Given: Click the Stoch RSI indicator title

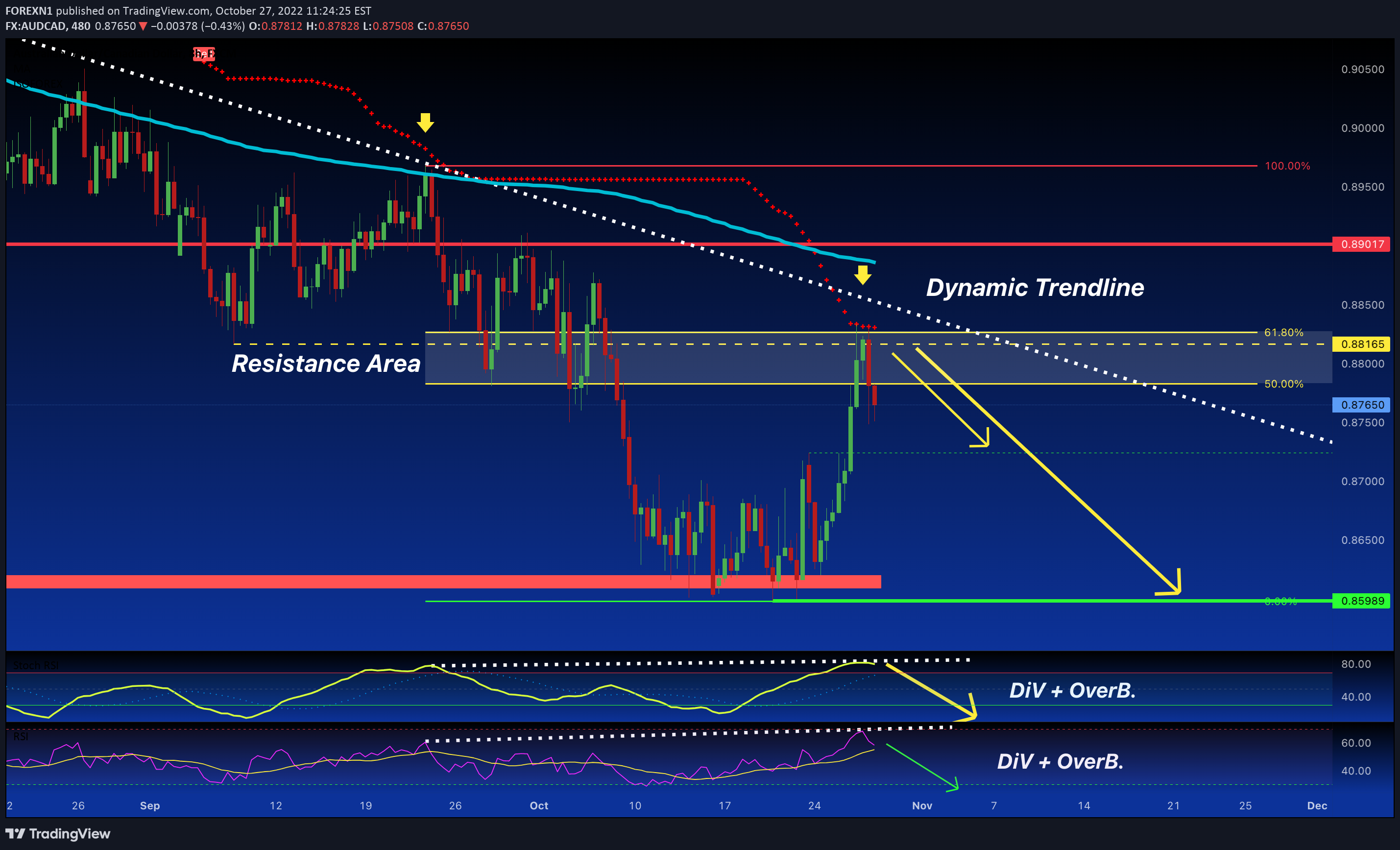Looking at the screenshot, I should (35, 665).
